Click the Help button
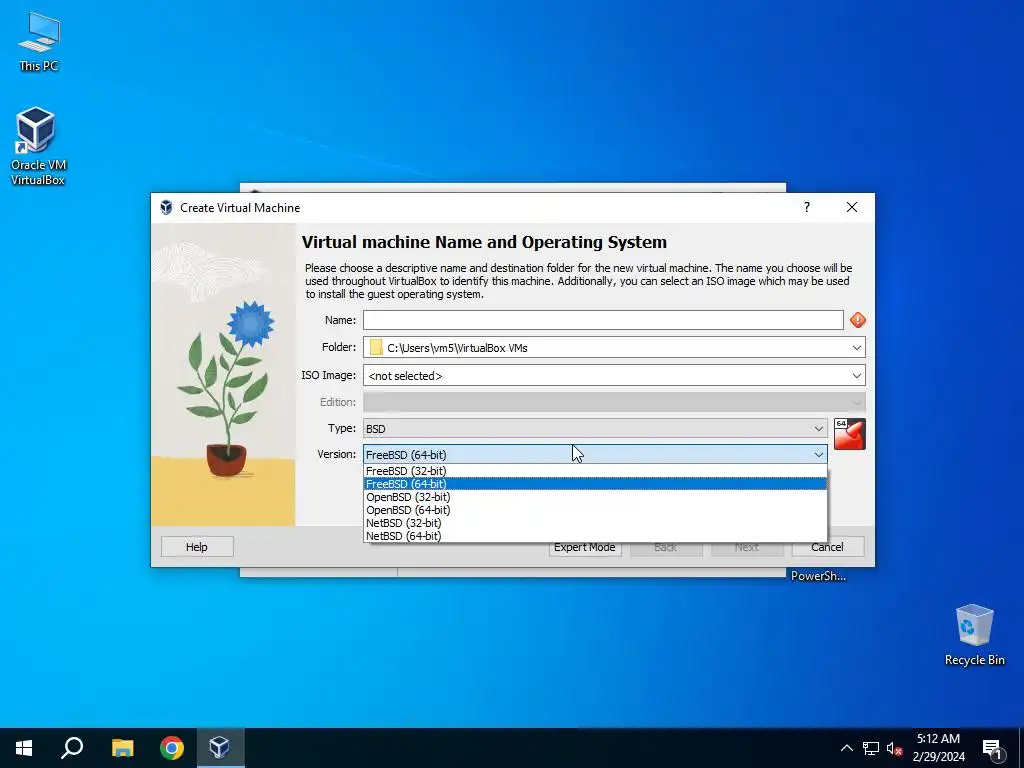Viewport: 1024px width, 768px height. click(x=197, y=547)
